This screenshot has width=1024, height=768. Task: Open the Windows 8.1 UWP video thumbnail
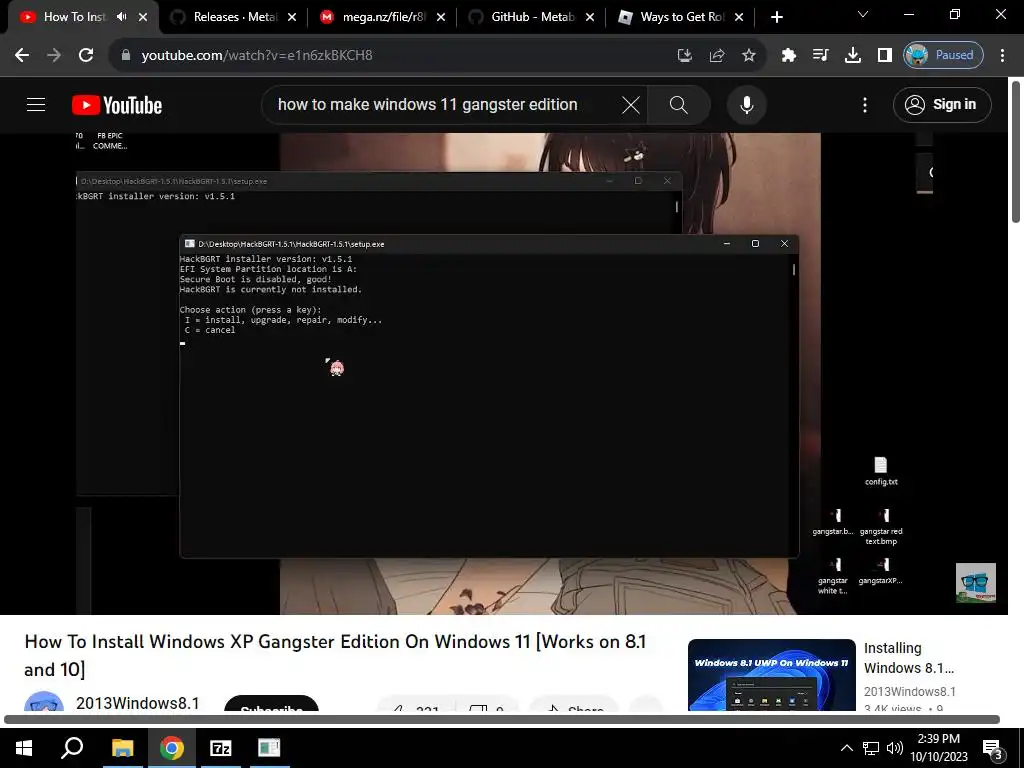[771, 675]
